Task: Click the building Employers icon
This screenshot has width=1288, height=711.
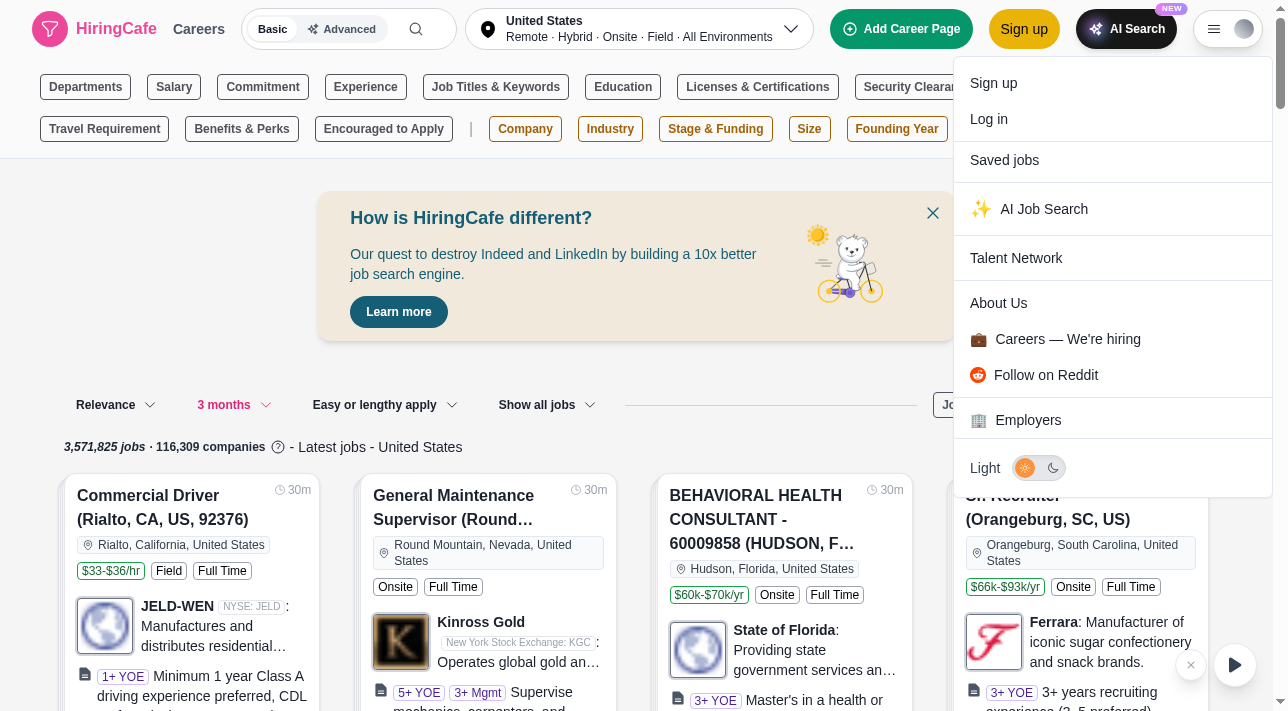Action: click(x=979, y=420)
